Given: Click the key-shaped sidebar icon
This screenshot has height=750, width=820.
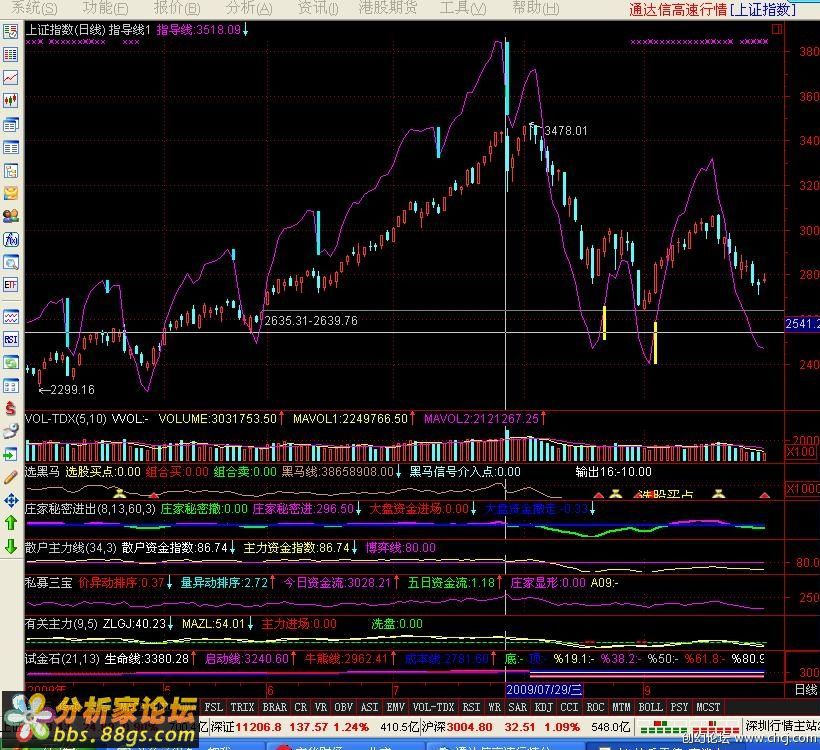Looking at the screenshot, I should point(10,431).
